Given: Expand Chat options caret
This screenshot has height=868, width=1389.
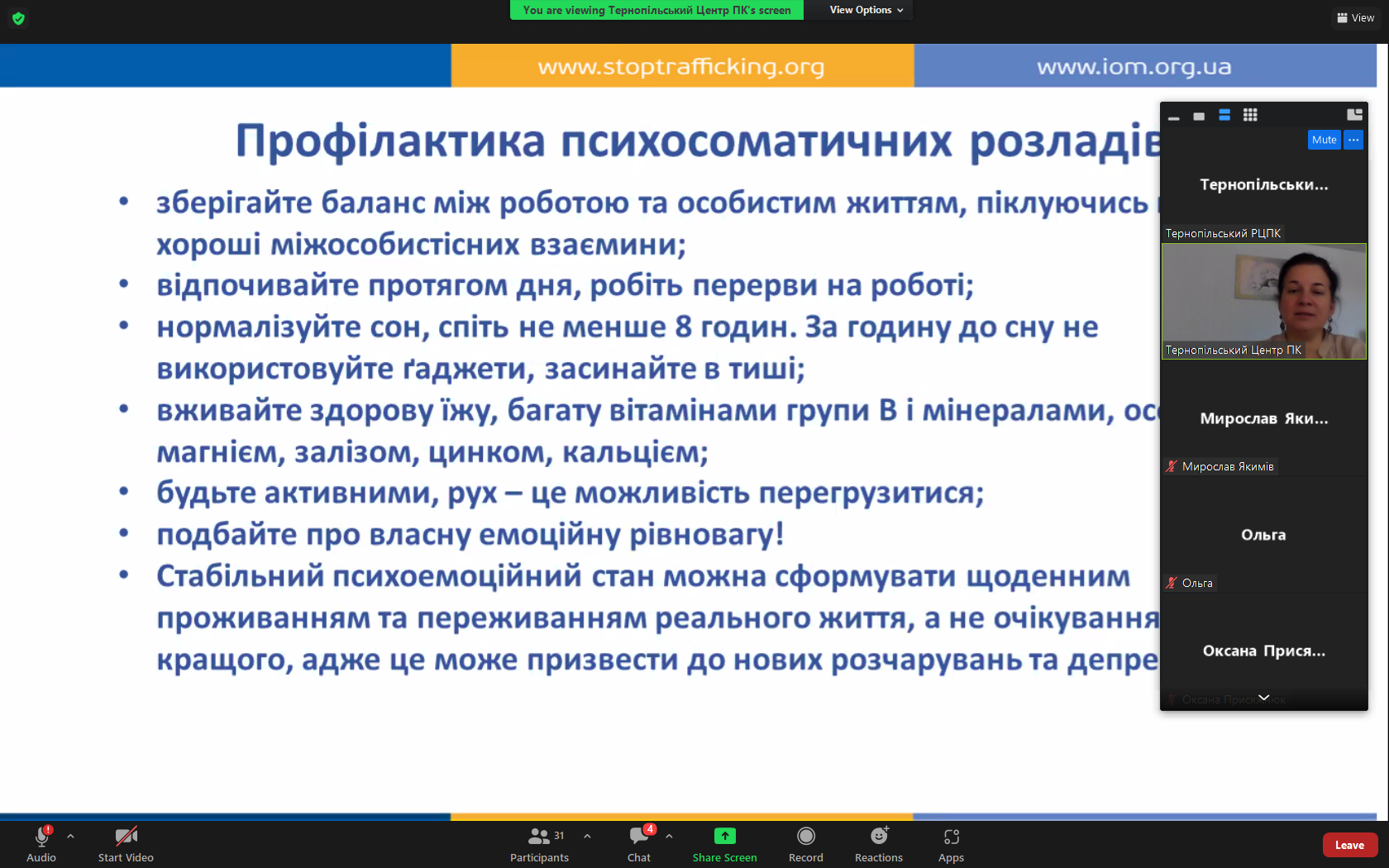Looking at the screenshot, I should pyautogui.click(x=669, y=836).
